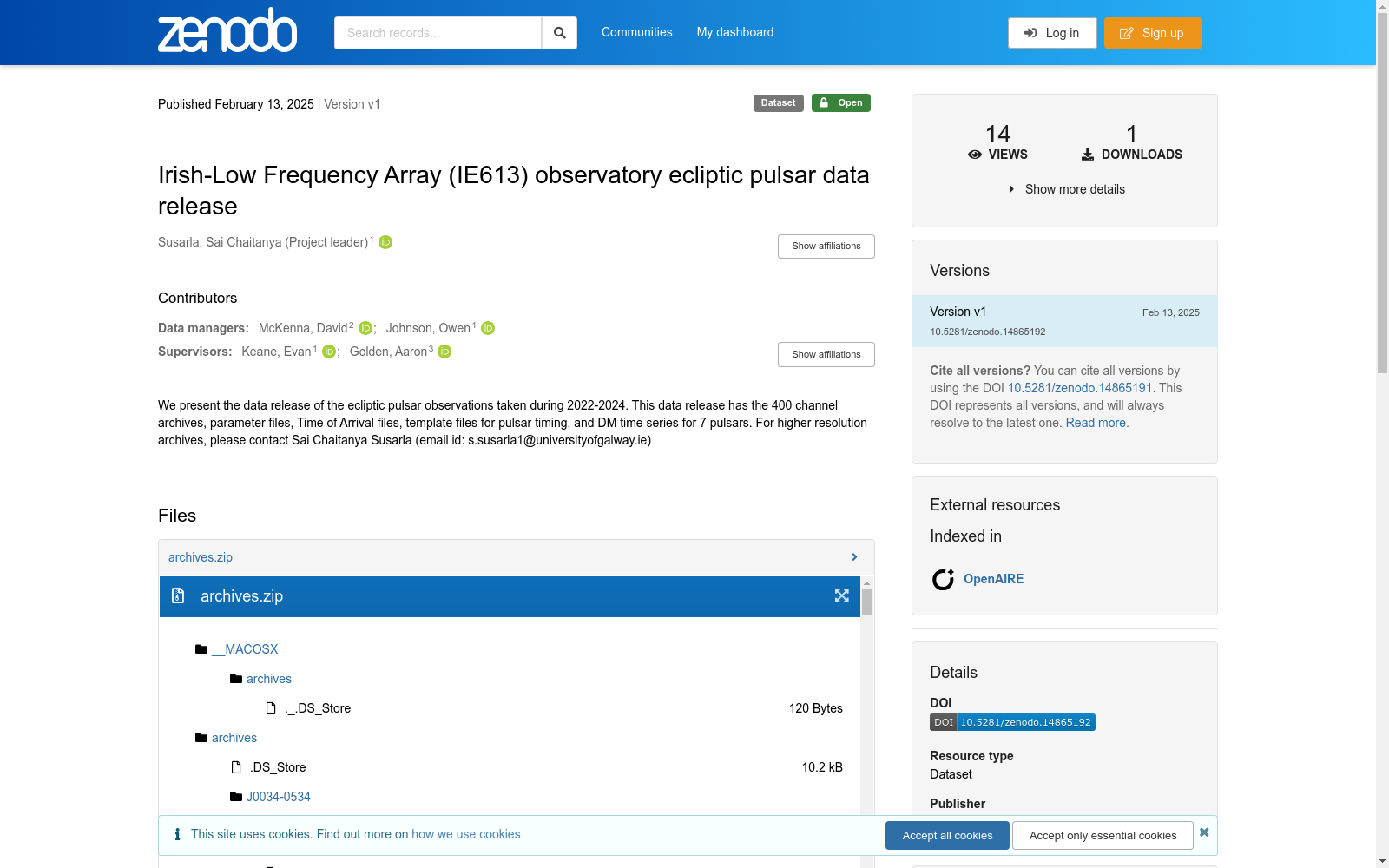Open the all-versions DOI 10.5281/zenodo.14865191 link
The height and width of the screenshot is (868, 1389).
tap(1080, 388)
